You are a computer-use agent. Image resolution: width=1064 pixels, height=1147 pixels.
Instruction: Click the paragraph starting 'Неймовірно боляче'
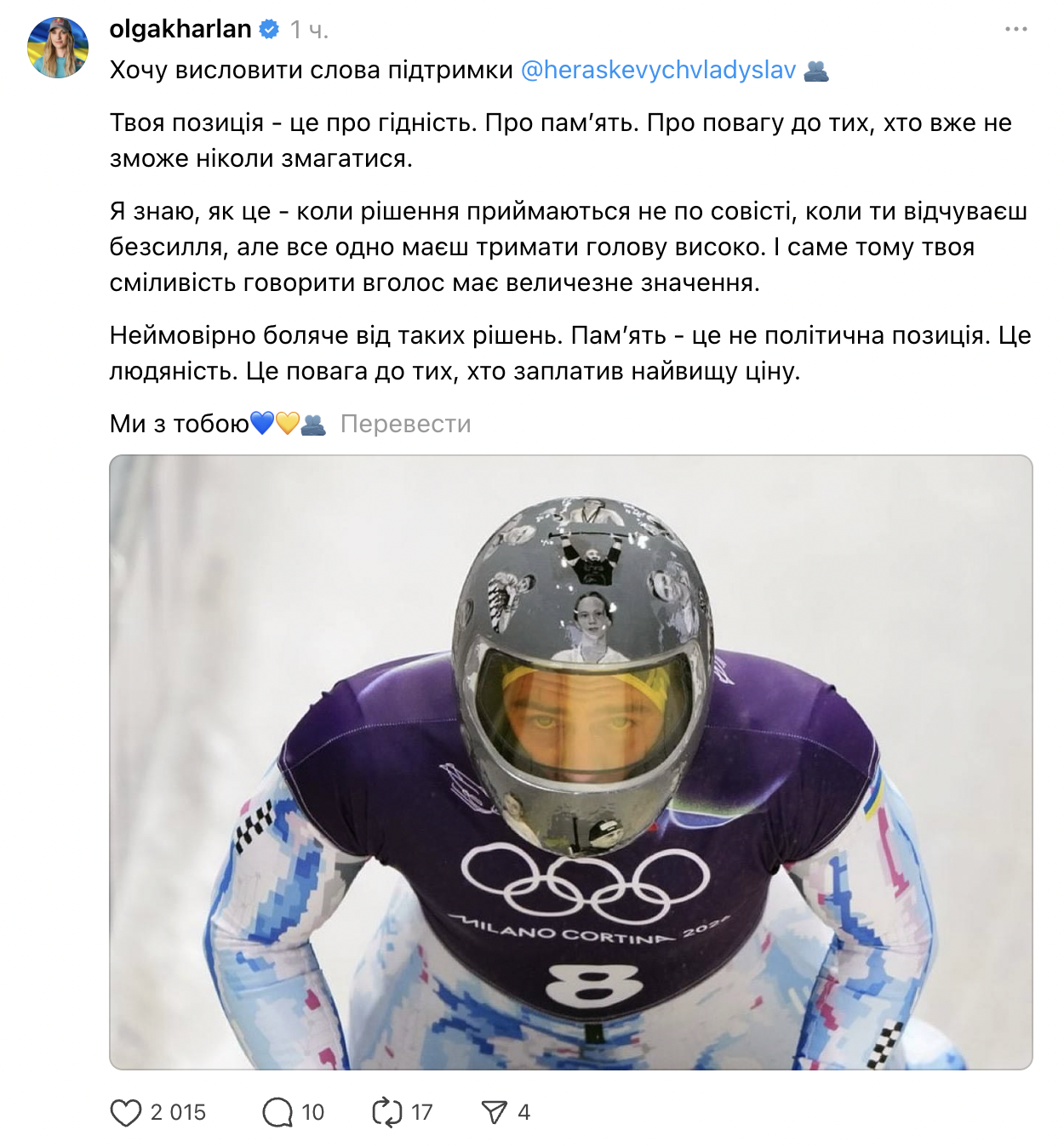[x=569, y=353]
